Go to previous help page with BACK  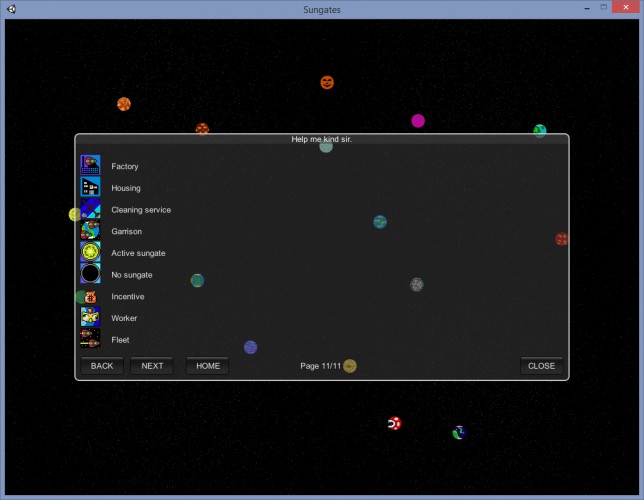(x=102, y=366)
